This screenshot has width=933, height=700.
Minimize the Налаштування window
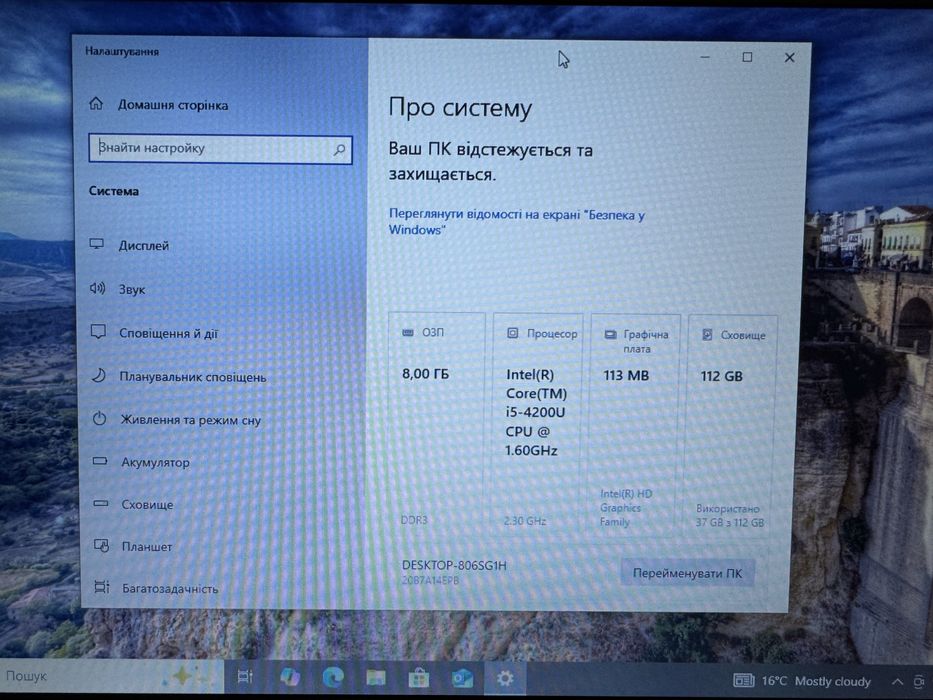tap(705, 57)
